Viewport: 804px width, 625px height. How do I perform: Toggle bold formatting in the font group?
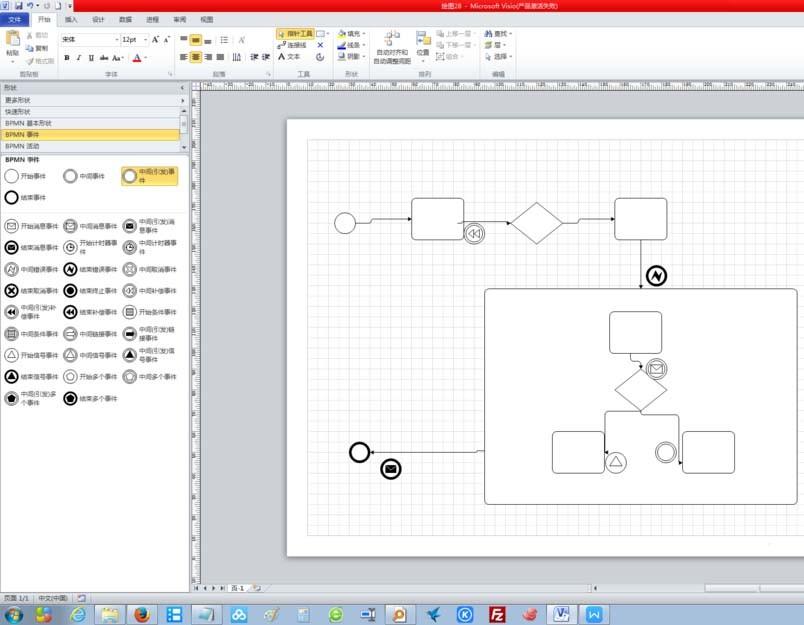point(66,57)
